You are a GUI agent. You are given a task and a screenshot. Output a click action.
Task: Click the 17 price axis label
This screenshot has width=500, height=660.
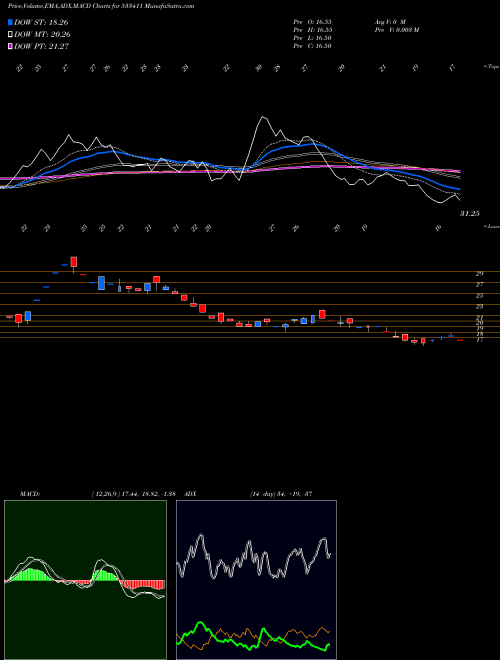[x=479, y=340]
